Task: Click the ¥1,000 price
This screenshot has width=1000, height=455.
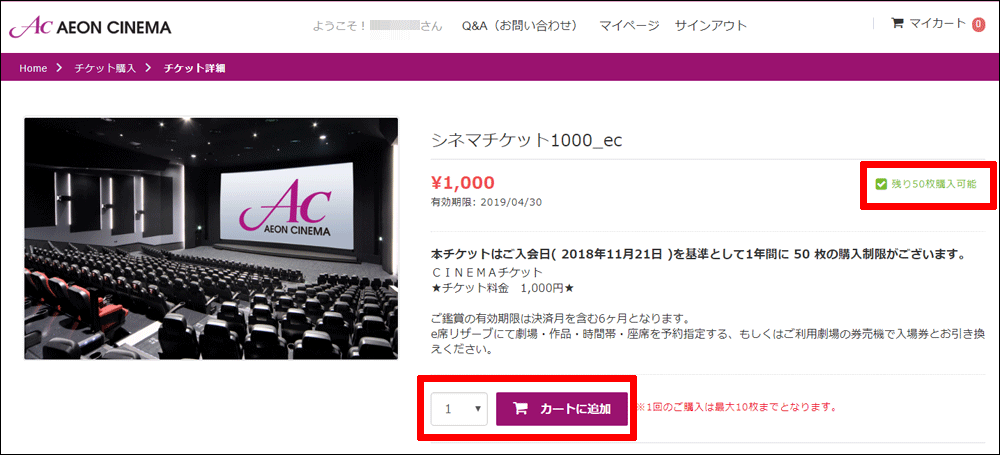Action: pyautogui.click(x=463, y=183)
